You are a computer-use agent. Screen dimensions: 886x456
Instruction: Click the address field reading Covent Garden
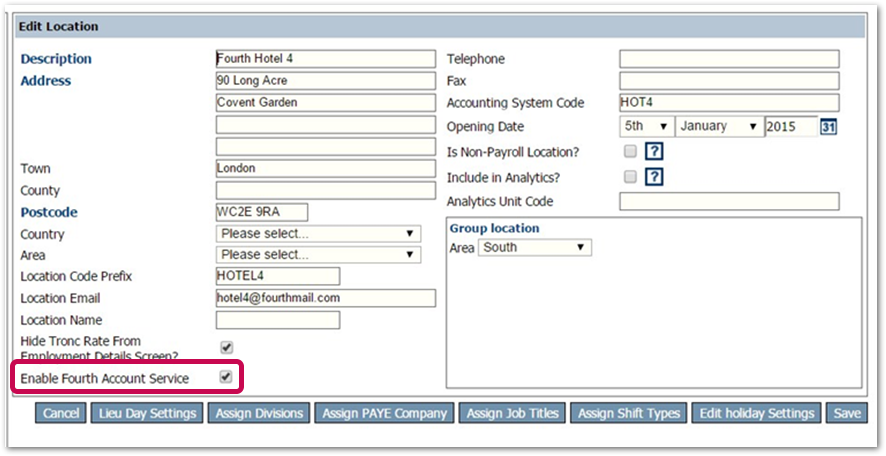tap(325, 103)
